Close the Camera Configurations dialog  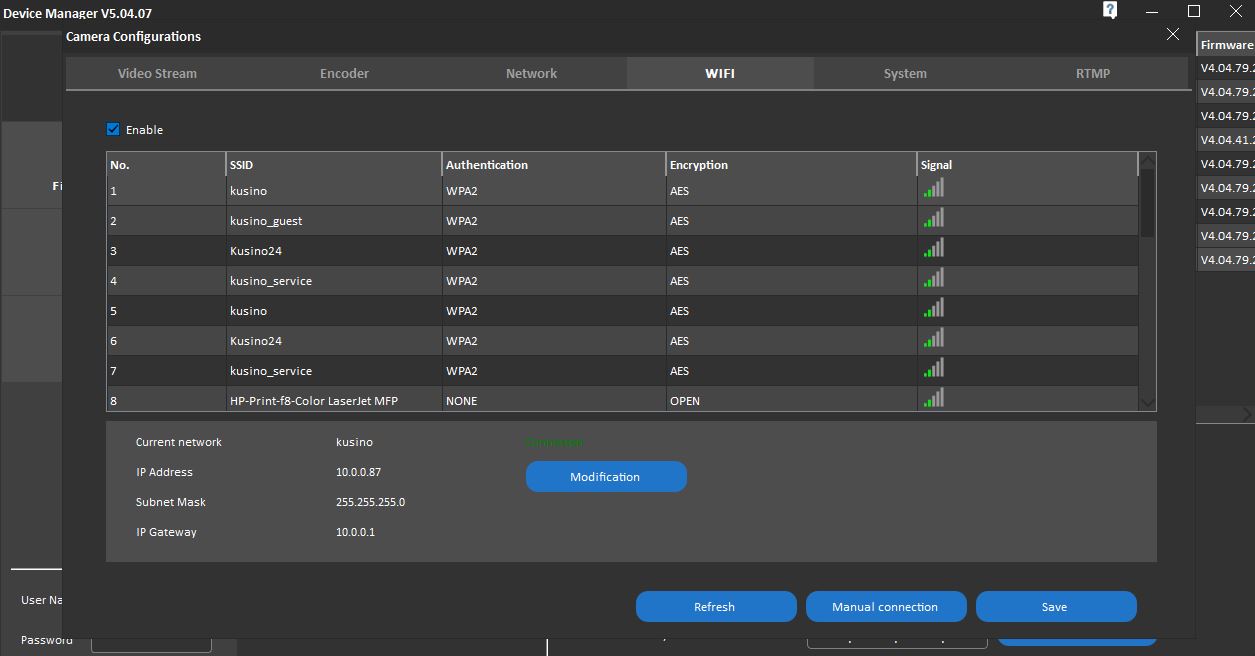coord(1173,34)
